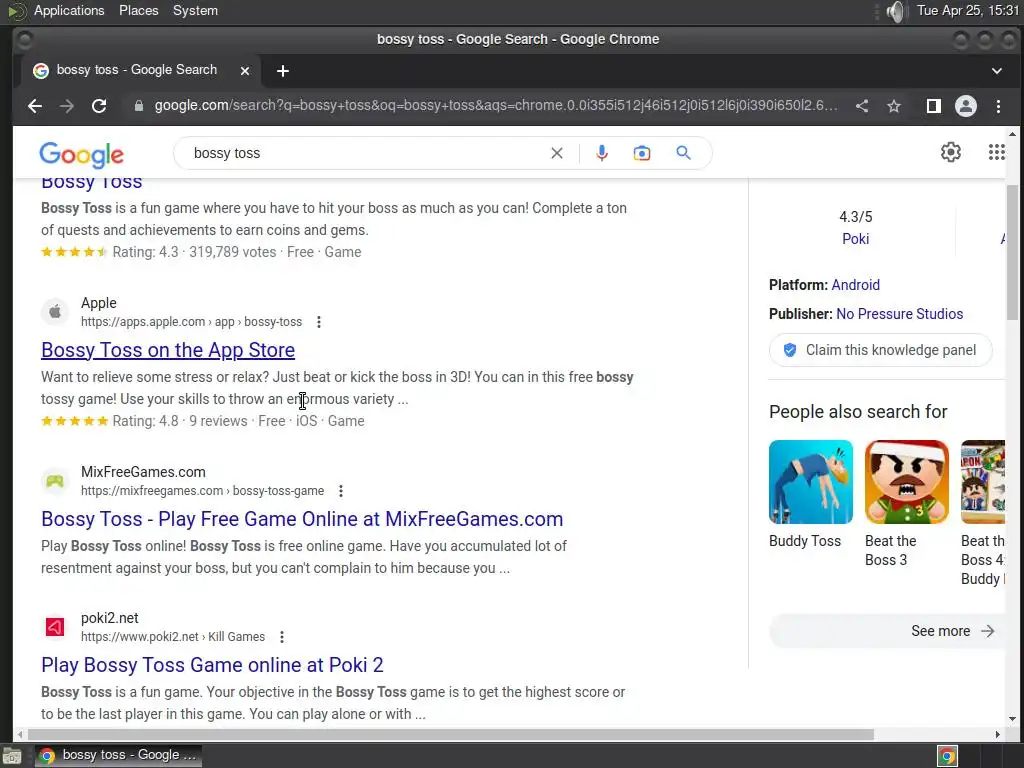Open No Pressure Studios publisher link
The width and height of the screenshot is (1024, 768).
click(x=899, y=314)
